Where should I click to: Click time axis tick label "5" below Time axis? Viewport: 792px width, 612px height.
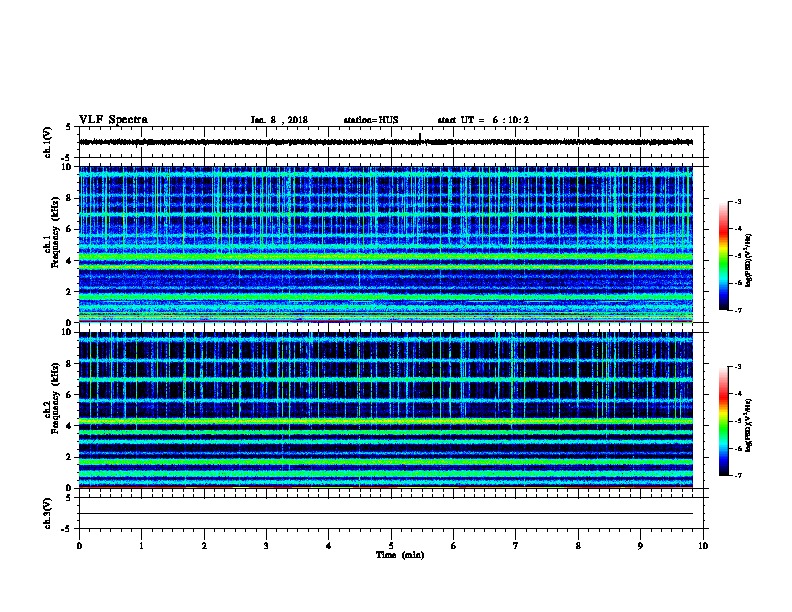(391, 546)
